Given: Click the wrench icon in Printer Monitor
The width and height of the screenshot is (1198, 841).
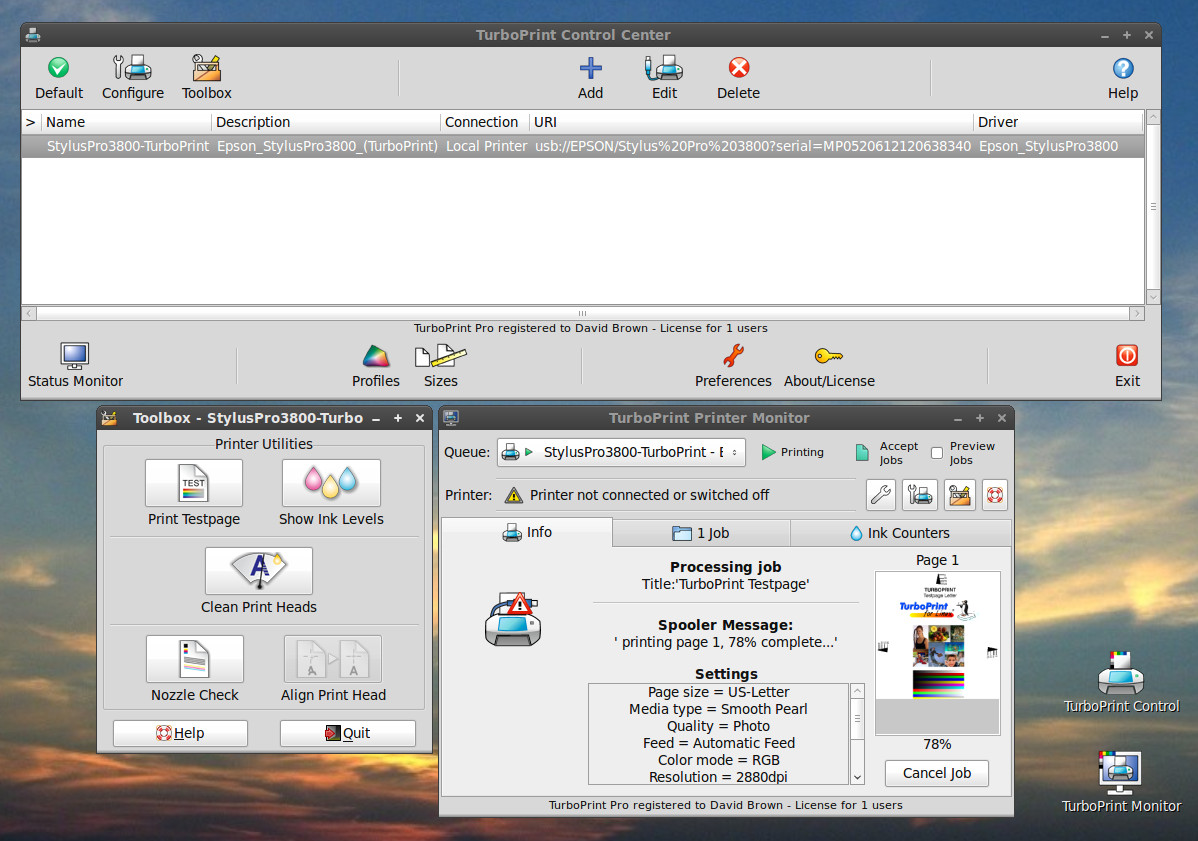Looking at the screenshot, I should [x=880, y=494].
